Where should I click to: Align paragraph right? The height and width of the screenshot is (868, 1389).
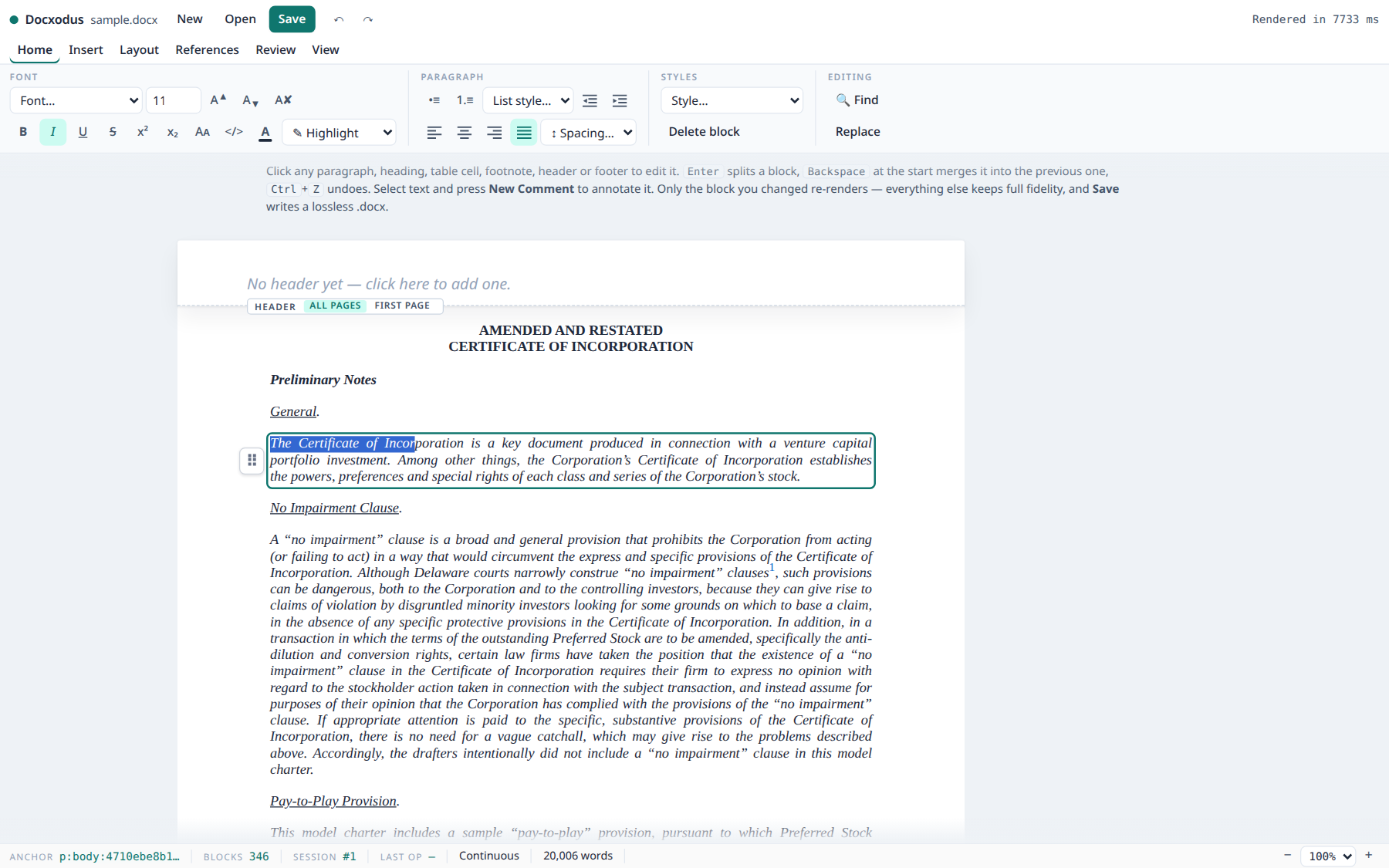(x=495, y=133)
